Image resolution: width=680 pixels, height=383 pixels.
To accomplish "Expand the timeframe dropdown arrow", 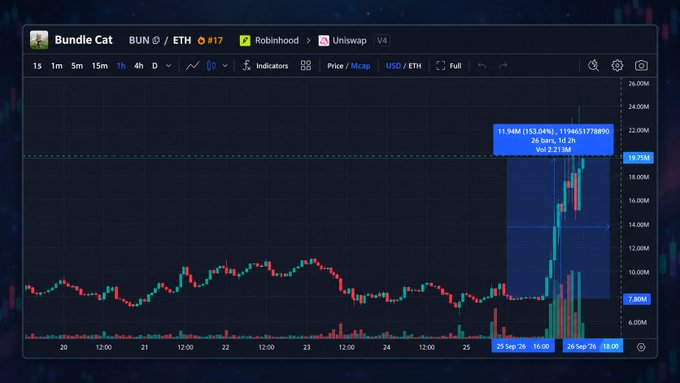I will point(169,66).
